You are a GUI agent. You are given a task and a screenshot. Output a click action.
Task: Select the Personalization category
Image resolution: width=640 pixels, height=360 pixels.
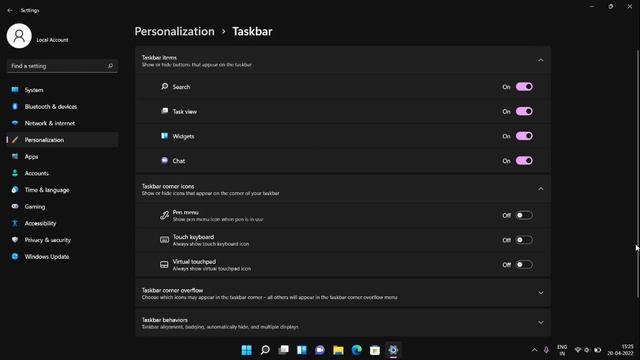62,140
